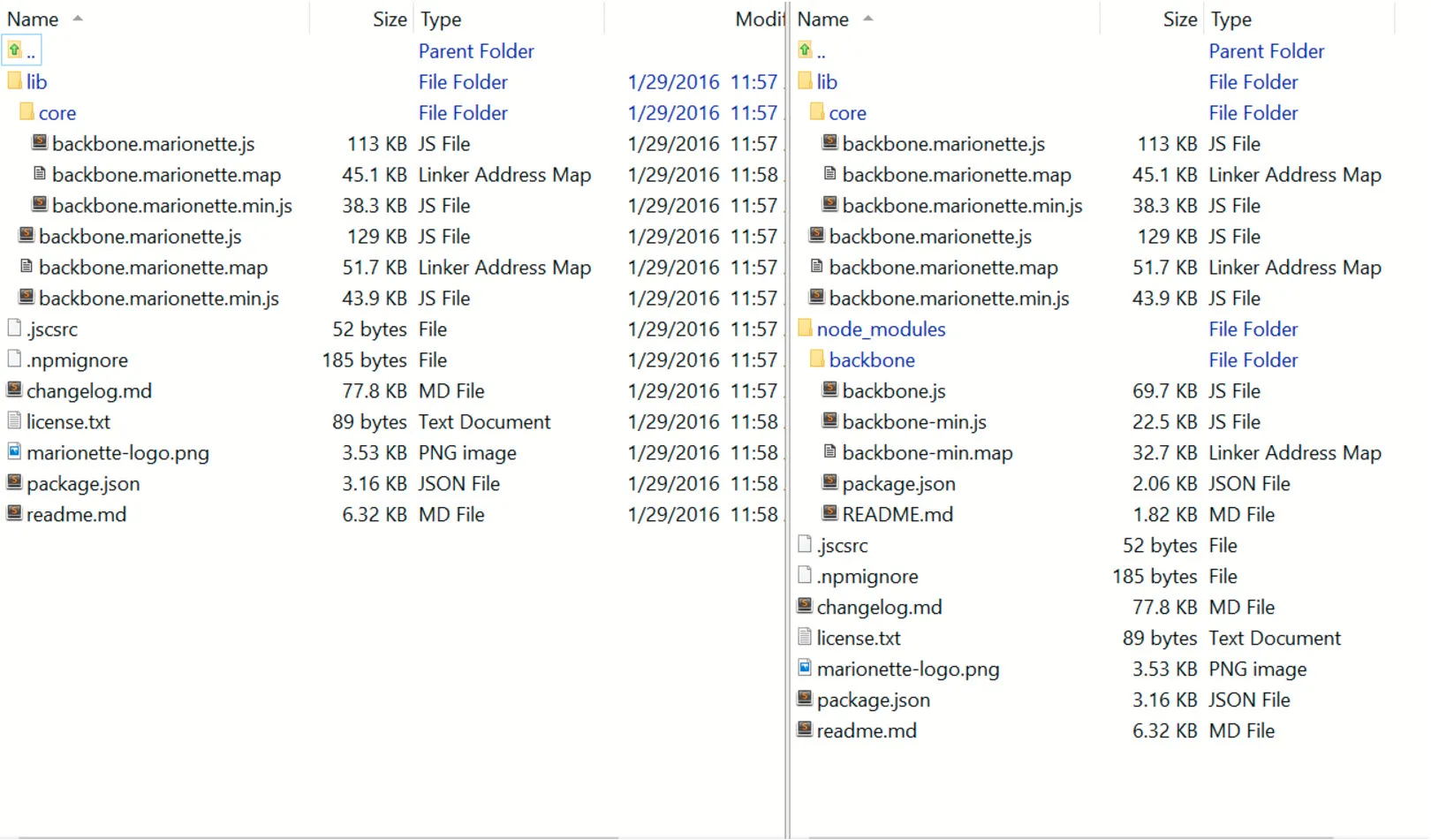Select 51.7 KB backbone.marionette.map name in left pane

tap(154, 268)
